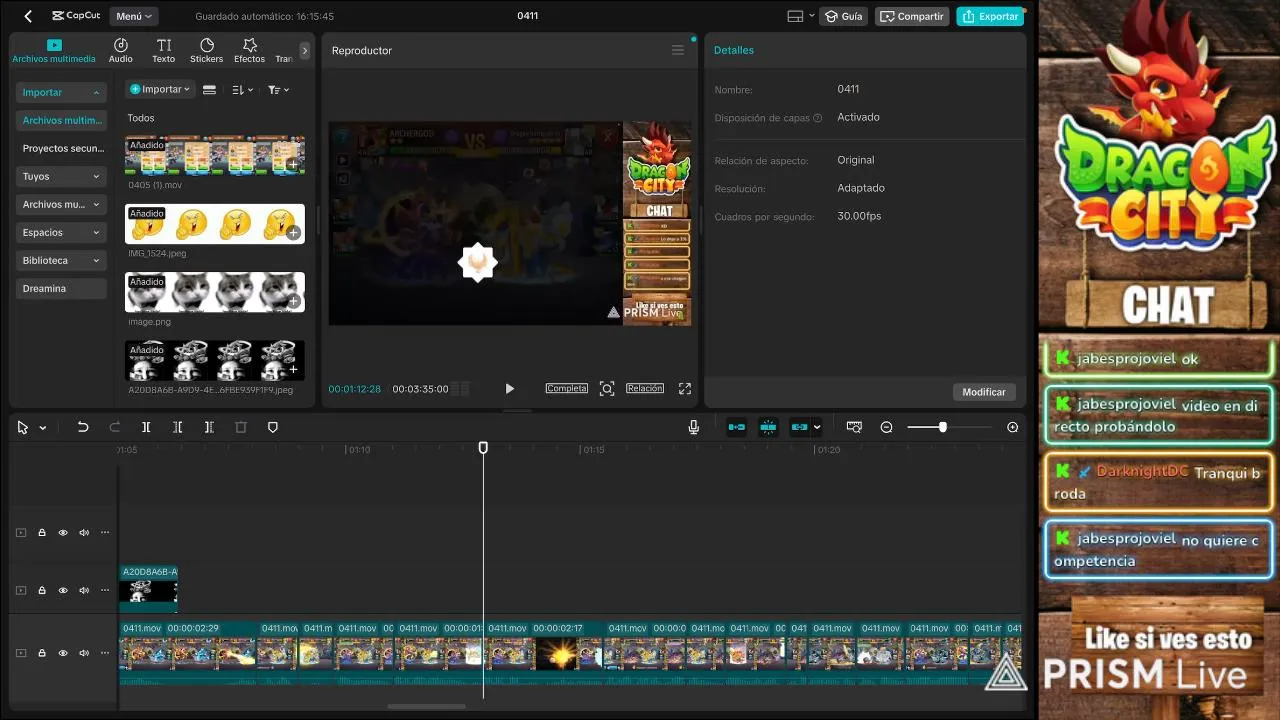Open the preview cover settings icon
The image size is (1280, 720).
point(854,427)
